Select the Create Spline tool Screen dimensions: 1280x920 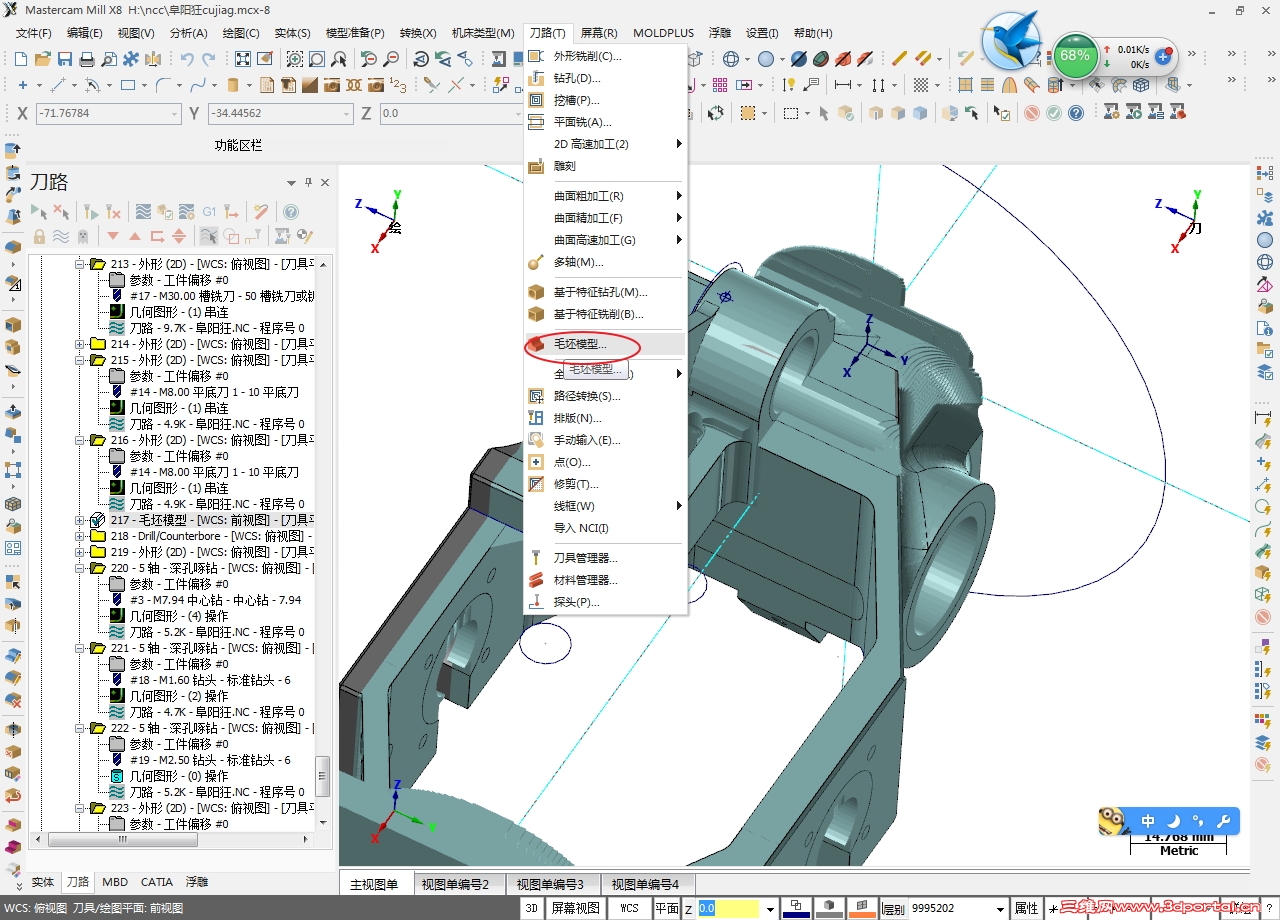(197, 85)
